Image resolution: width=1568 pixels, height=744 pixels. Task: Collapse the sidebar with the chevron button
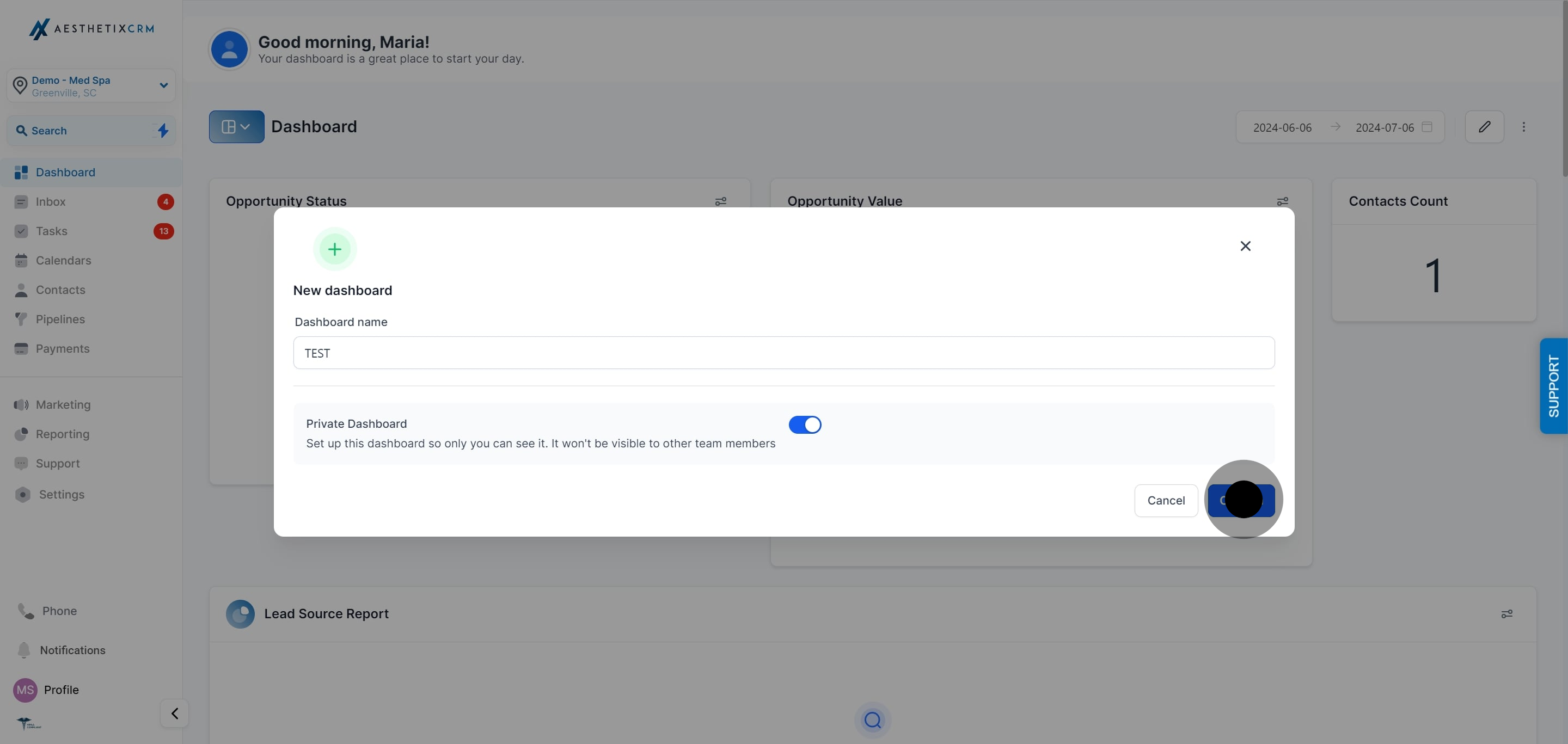pos(175,714)
